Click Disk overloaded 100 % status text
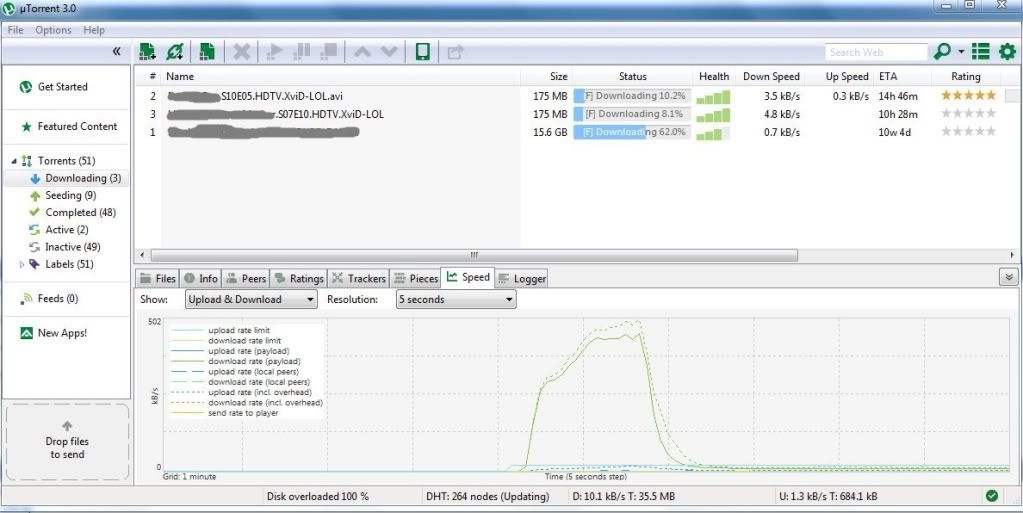 click(x=318, y=497)
